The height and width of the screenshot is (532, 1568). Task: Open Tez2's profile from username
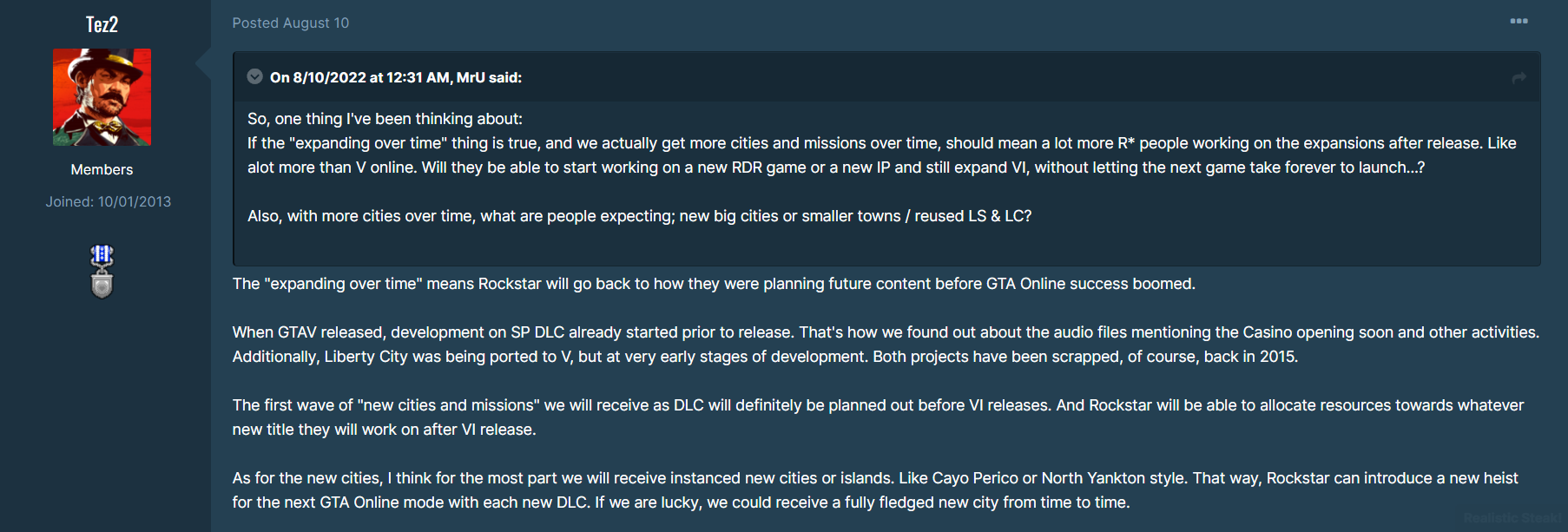102,23
